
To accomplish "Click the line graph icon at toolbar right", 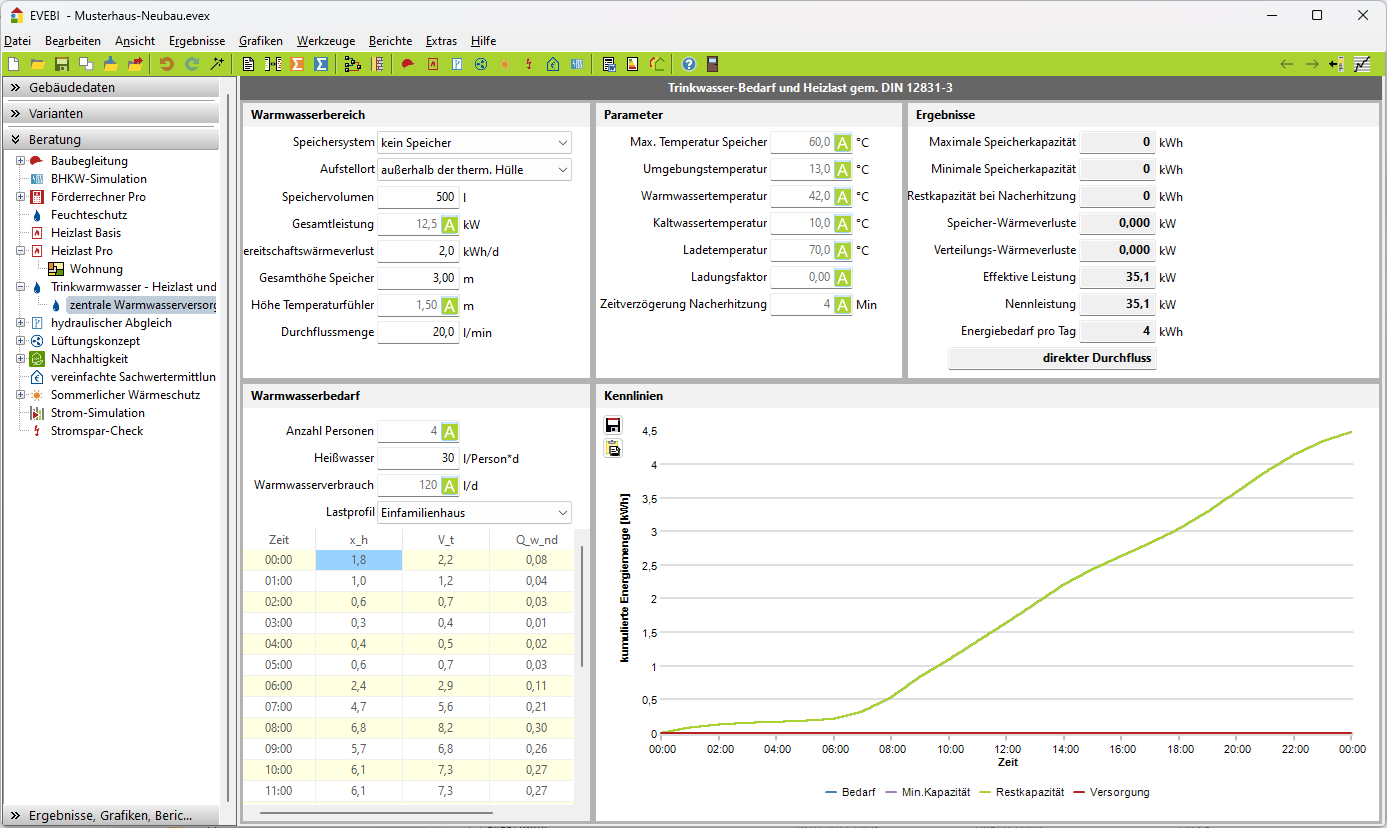I will [1362, 64].
